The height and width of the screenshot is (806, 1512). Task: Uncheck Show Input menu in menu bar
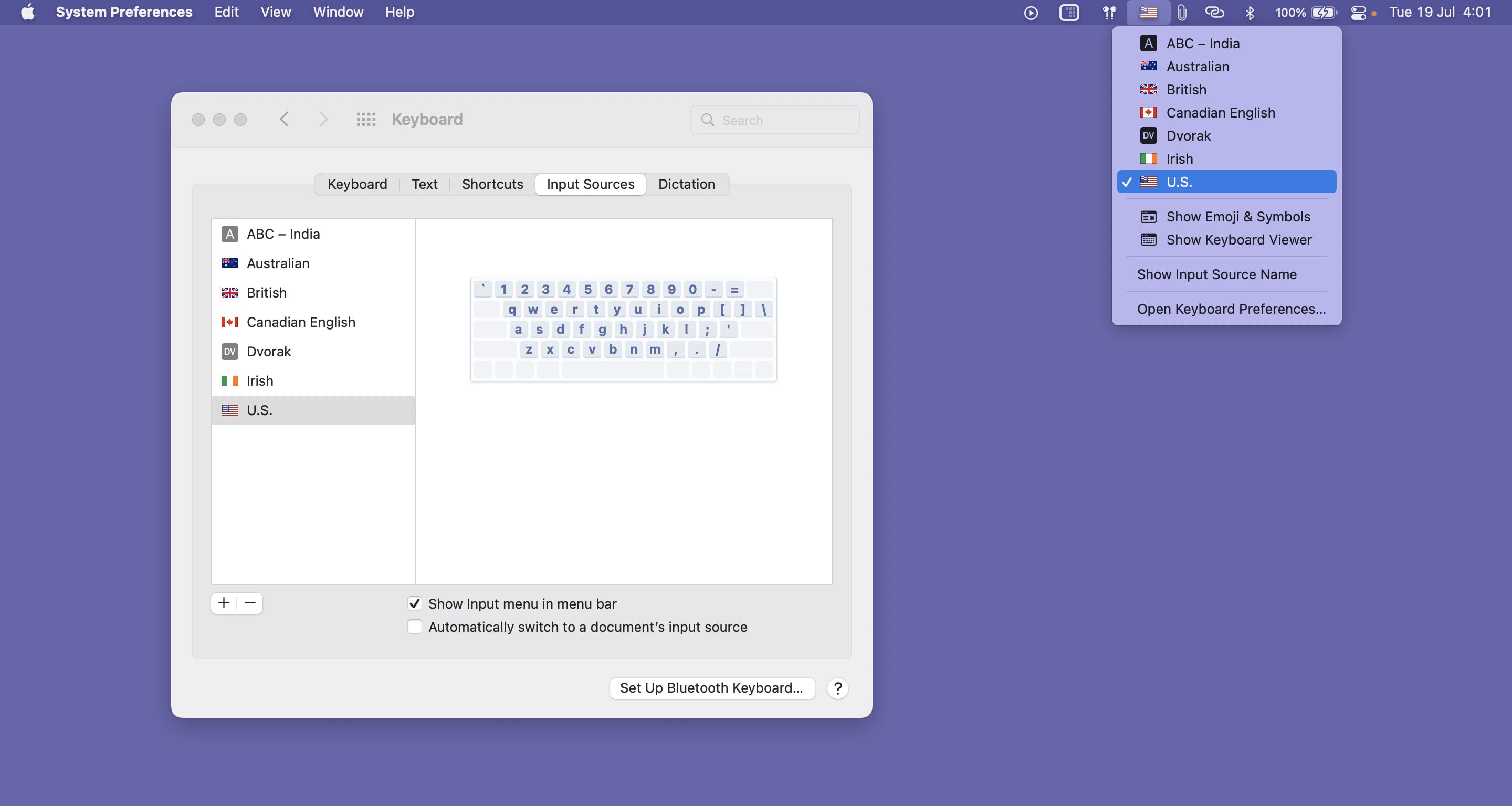pyautogui.click(x=415, y=604)
